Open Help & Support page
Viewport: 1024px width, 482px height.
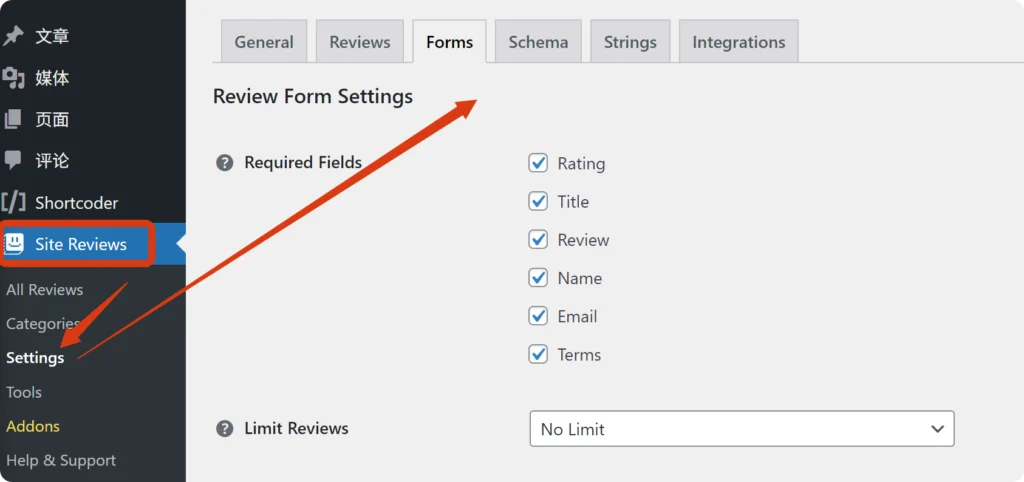[61, 460]
